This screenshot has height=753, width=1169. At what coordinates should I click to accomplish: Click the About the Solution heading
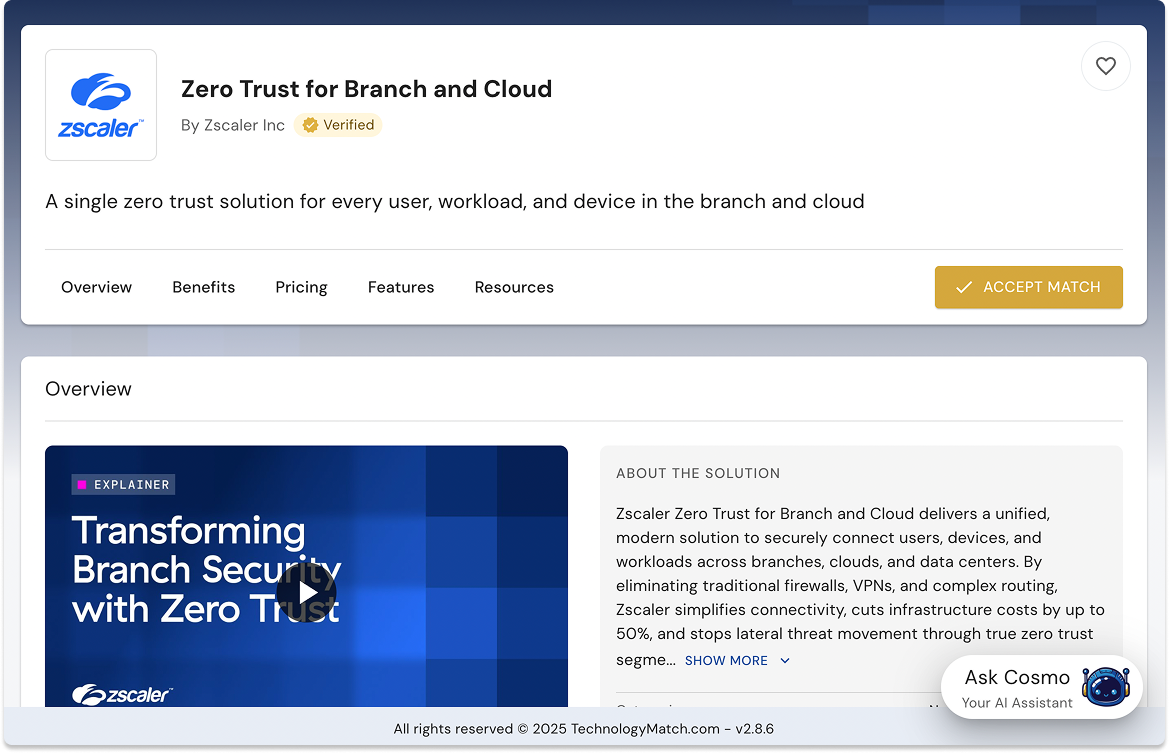click(x=698, y=473)
